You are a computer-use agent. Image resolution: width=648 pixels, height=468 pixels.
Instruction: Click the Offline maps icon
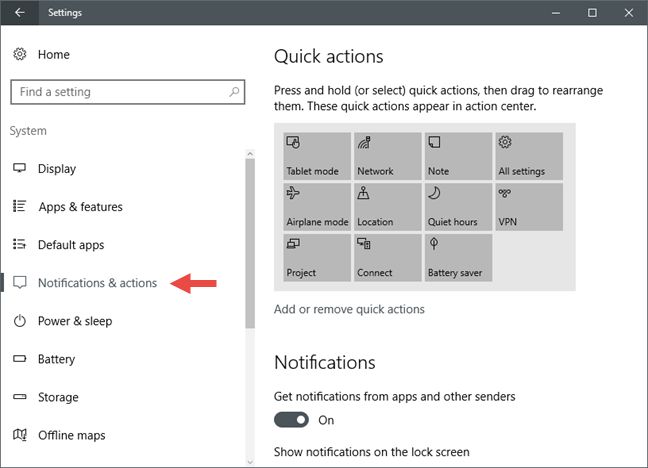(19, 435)
